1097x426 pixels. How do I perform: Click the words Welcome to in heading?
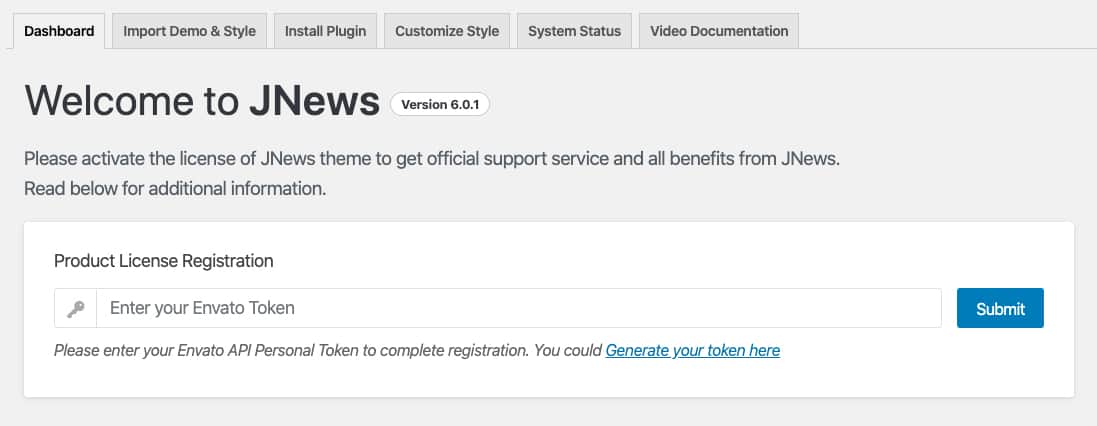[x=130, y=102]
